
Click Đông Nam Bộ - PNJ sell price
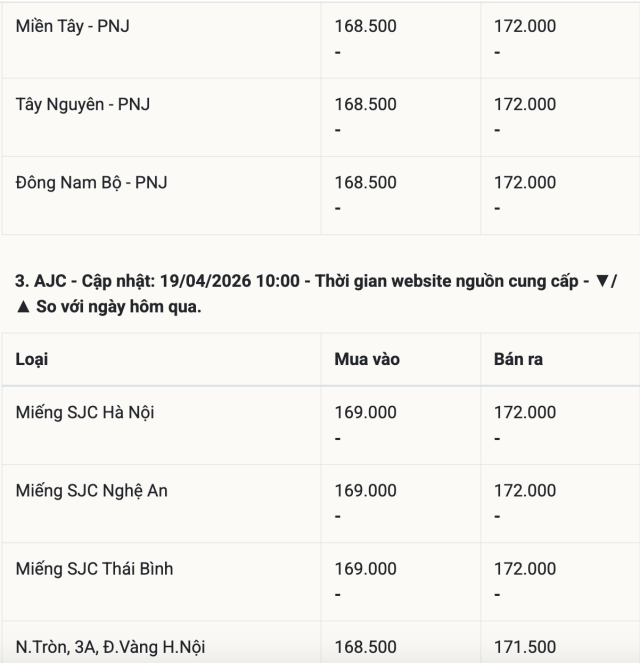tap(524, 182)
